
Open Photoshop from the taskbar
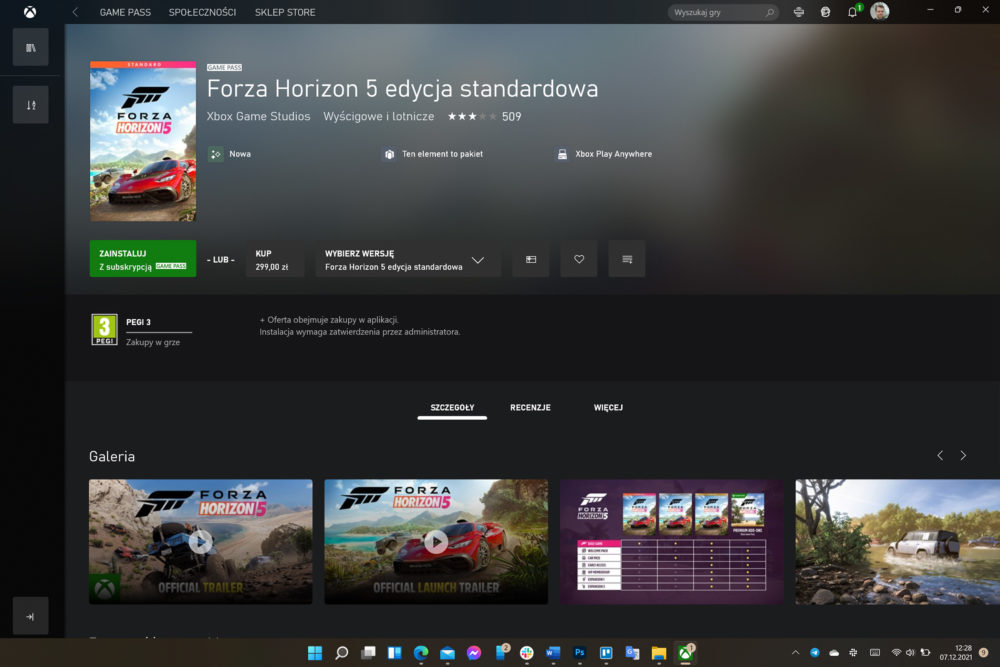pos(579,652)
